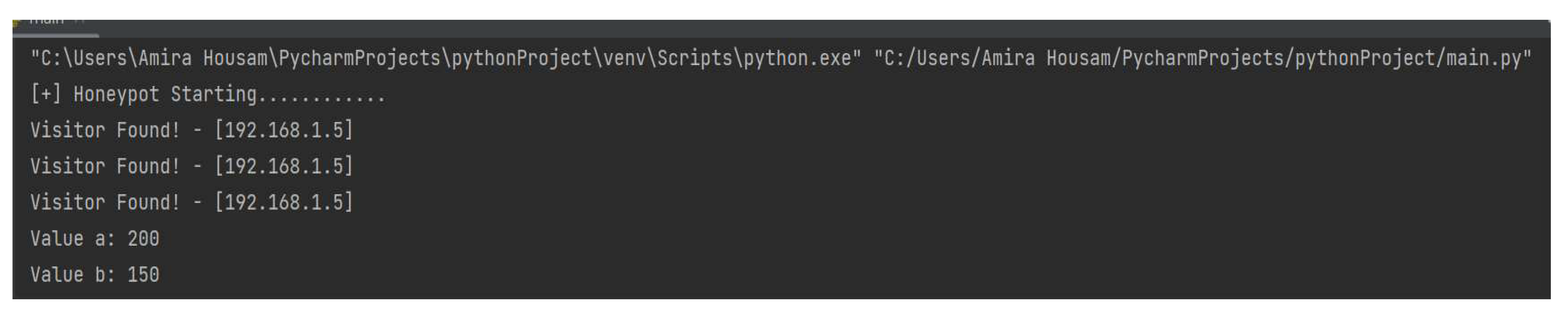Screen dimensions: 1568x318
Task: Click the number 200 in output
Action: coord(143,238)
